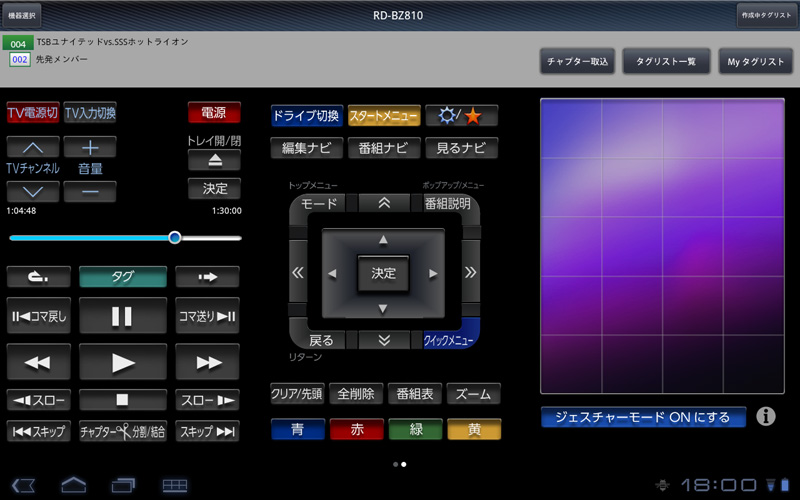Open the My タグリスト tab

coord(755,61)
